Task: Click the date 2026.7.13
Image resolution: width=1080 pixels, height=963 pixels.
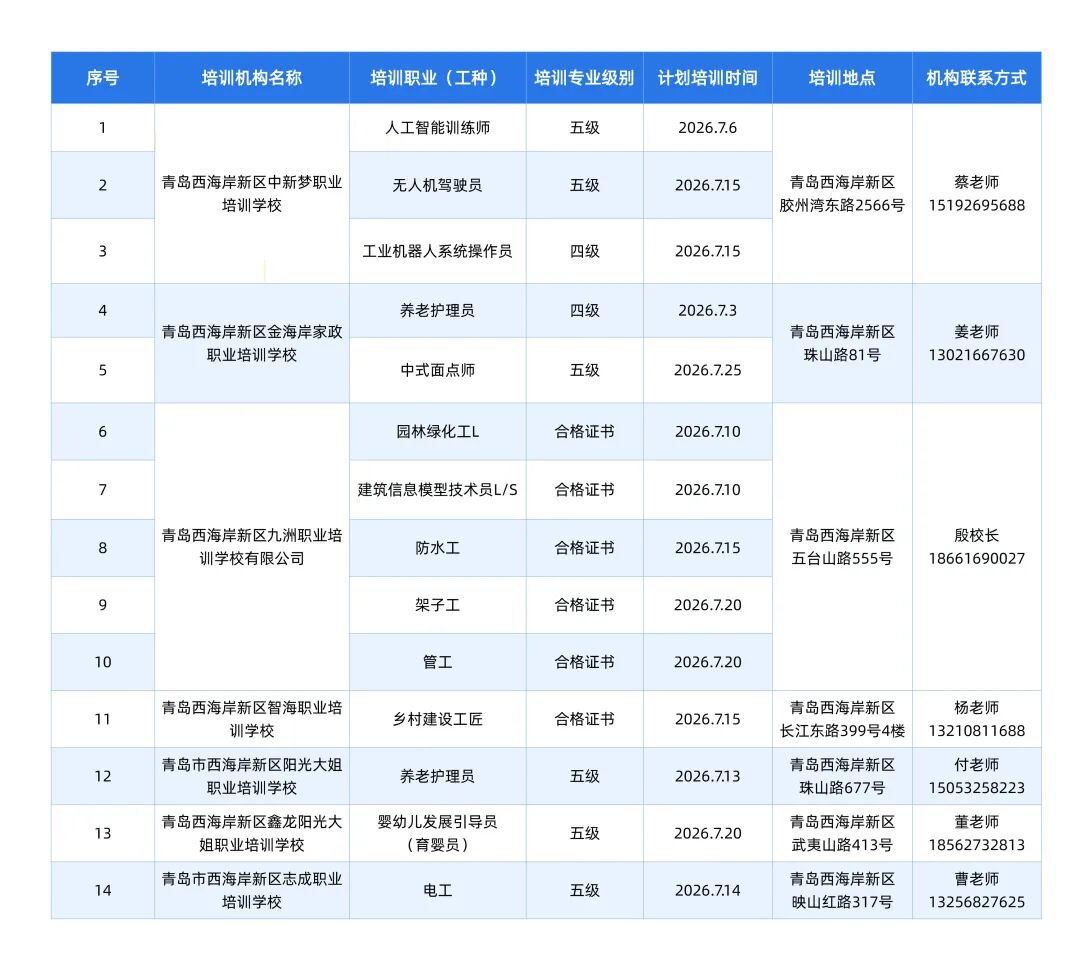Action: coord(707,777)
